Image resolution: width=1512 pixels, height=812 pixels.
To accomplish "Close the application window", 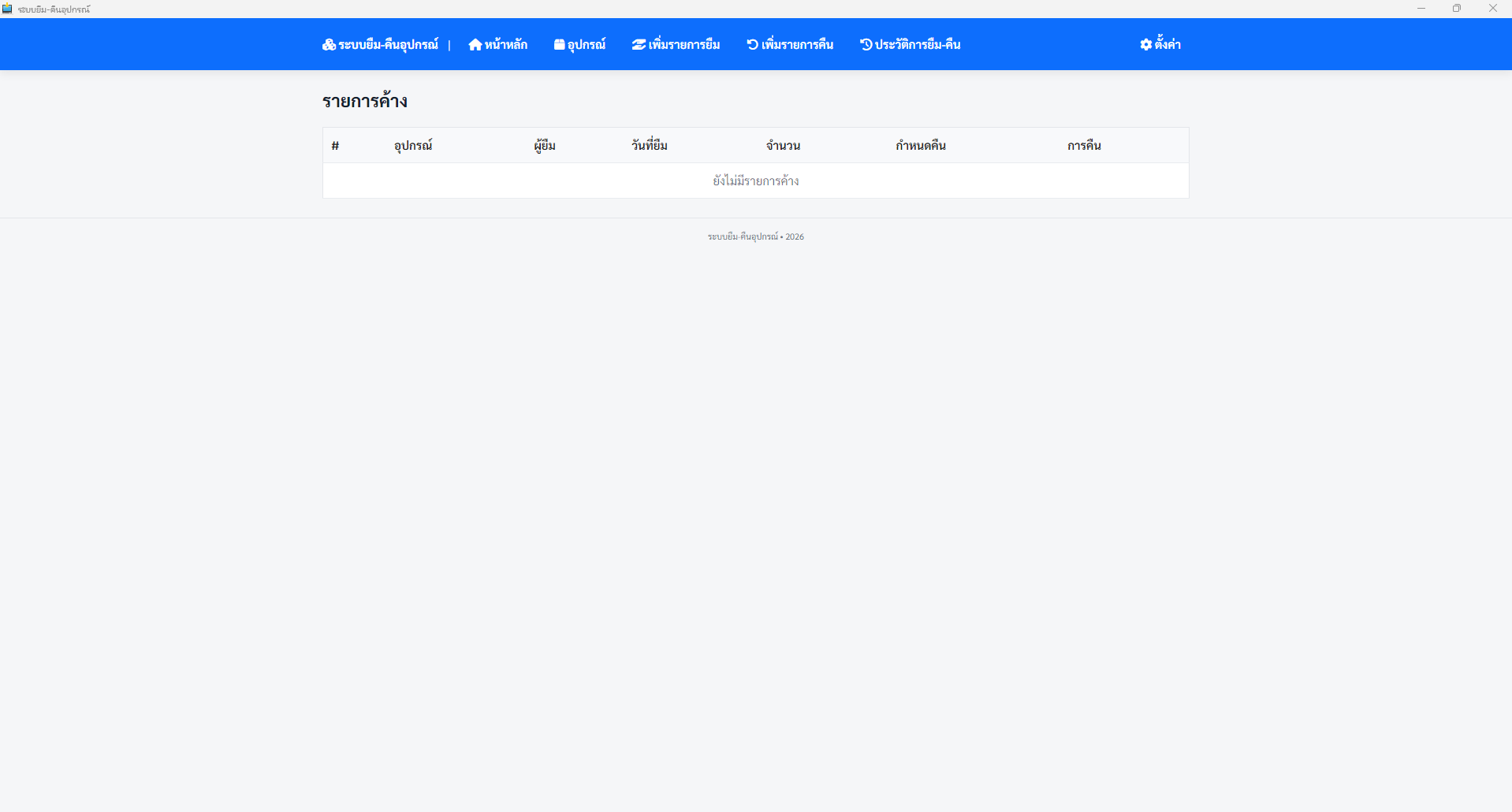I will 1492,9.
